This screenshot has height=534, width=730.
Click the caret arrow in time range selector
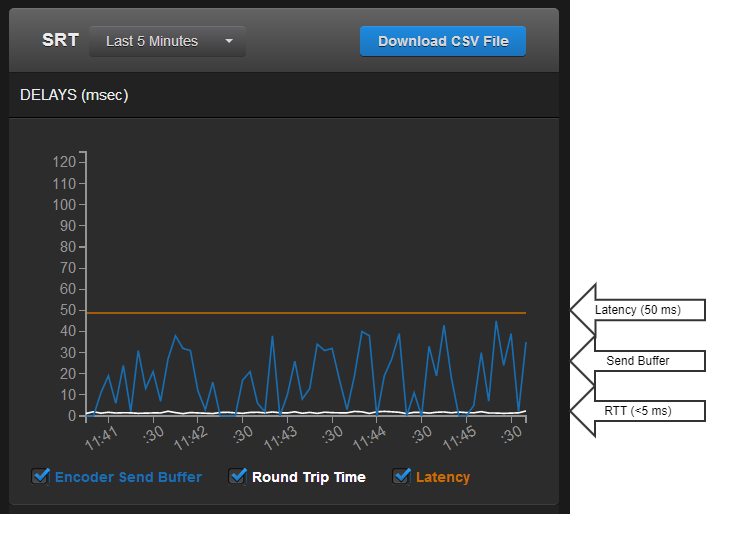click(x=229, y=42)
